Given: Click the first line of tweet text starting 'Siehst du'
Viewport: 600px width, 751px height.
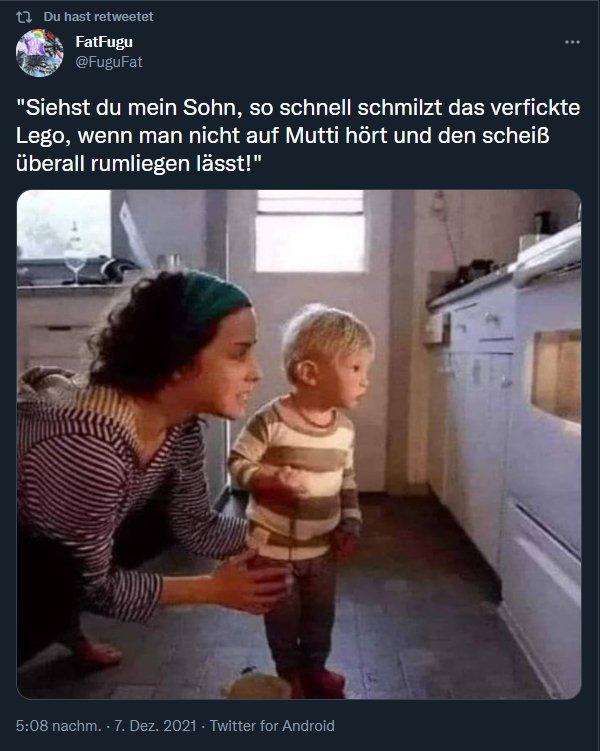Looking at the screenshot, I should click(298, 107).
